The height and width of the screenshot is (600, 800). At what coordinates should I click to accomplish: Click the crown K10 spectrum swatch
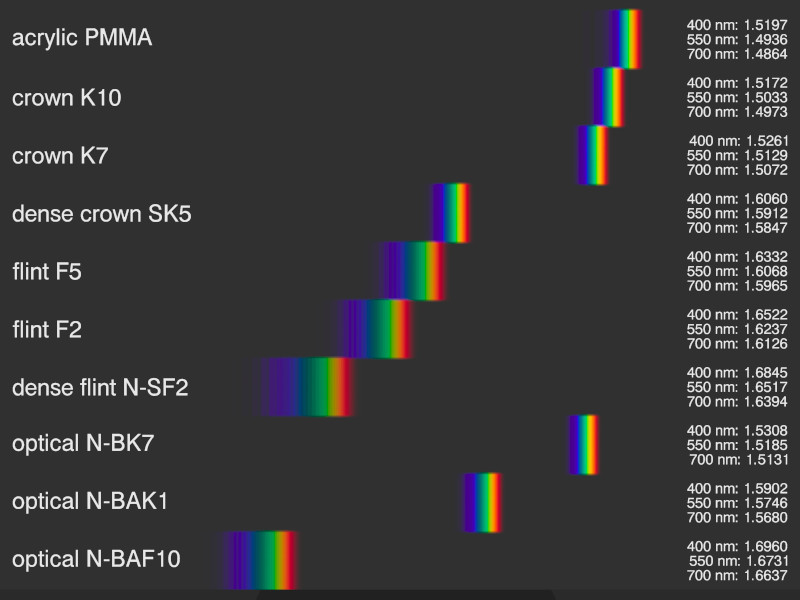(x=607, y=97)
